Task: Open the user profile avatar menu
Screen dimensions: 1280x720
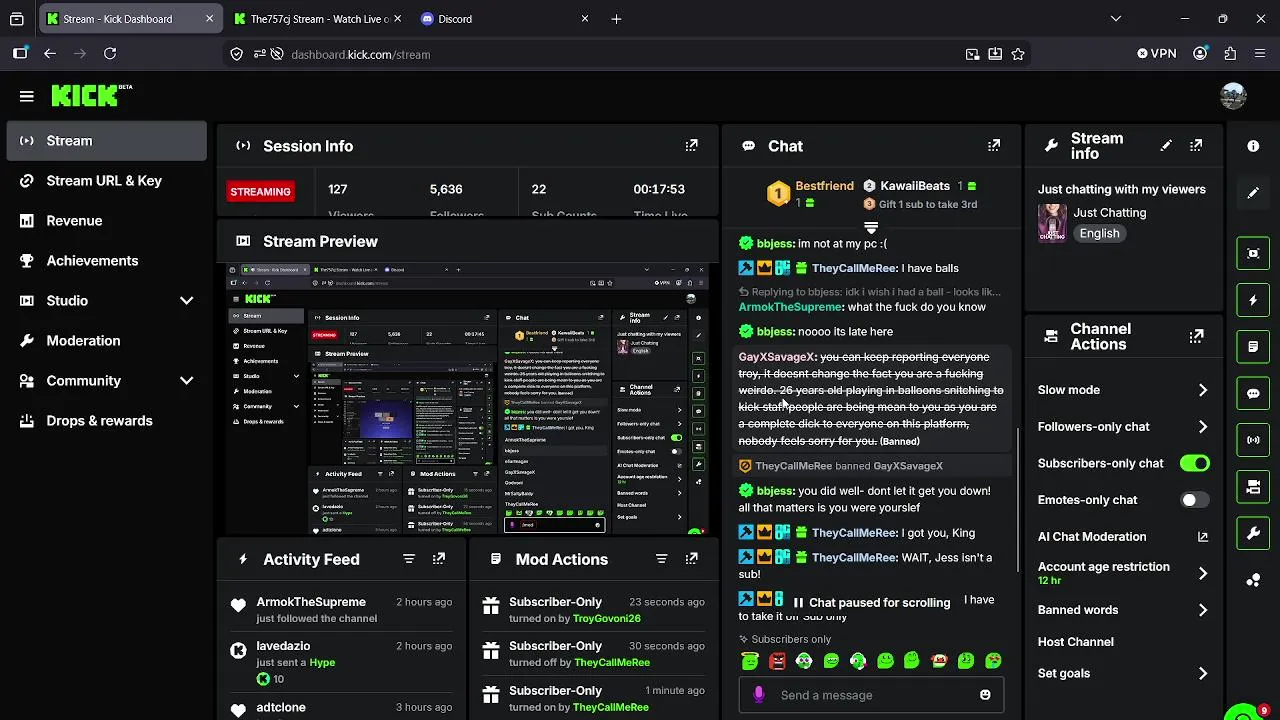Action: pyautogui.click(x=1233, y=96)
